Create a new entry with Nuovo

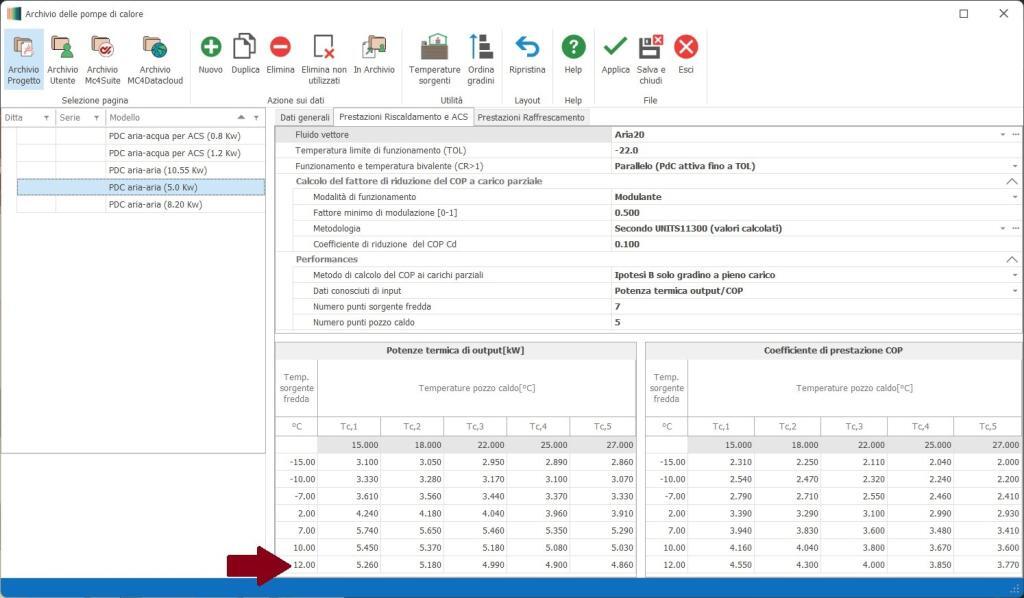(210, 55)
